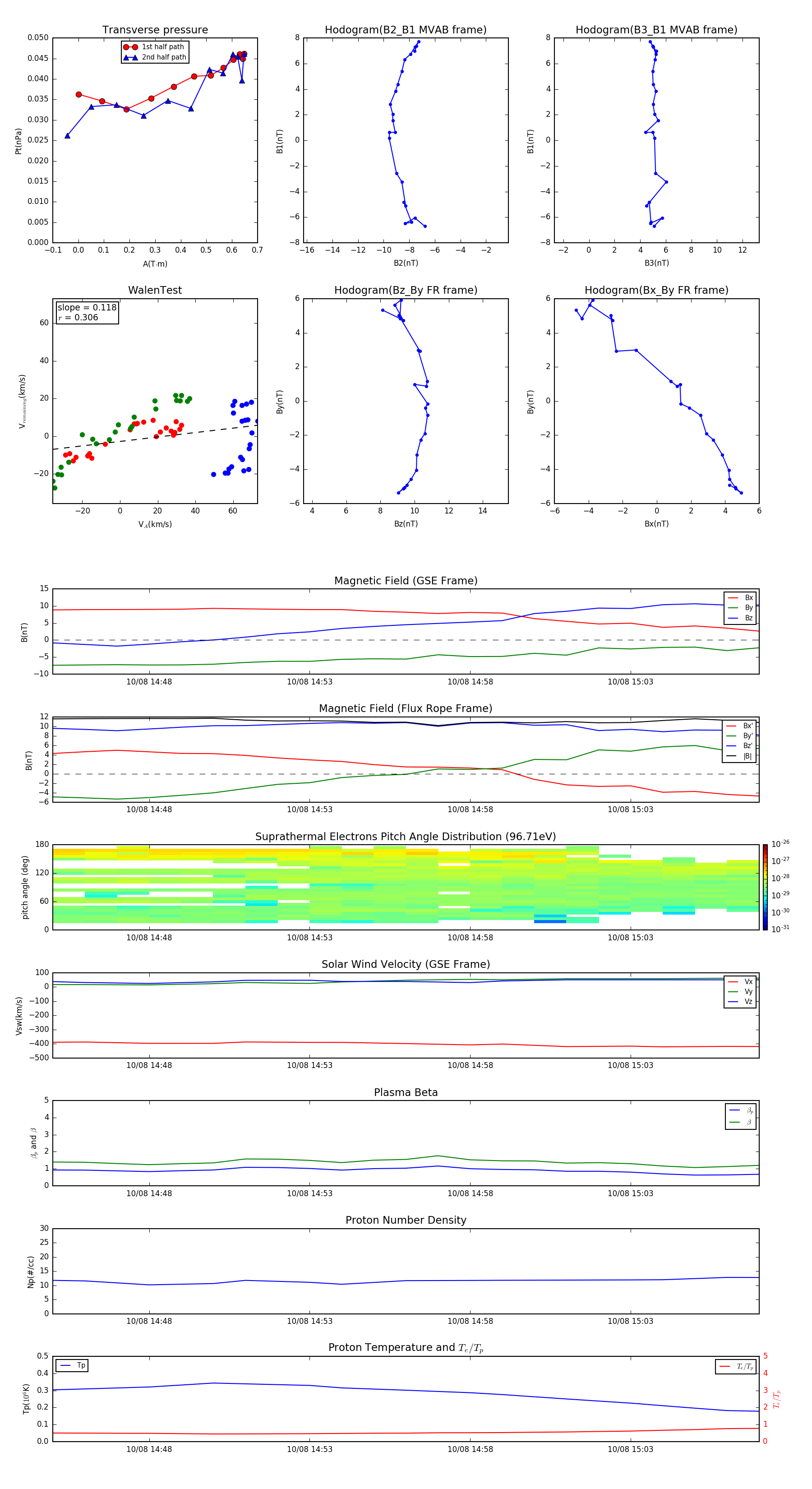The width and height of the screenshot is (812, 1489).
Task: Click the 'A(T·m)' x-axis label
Action: 155,264
